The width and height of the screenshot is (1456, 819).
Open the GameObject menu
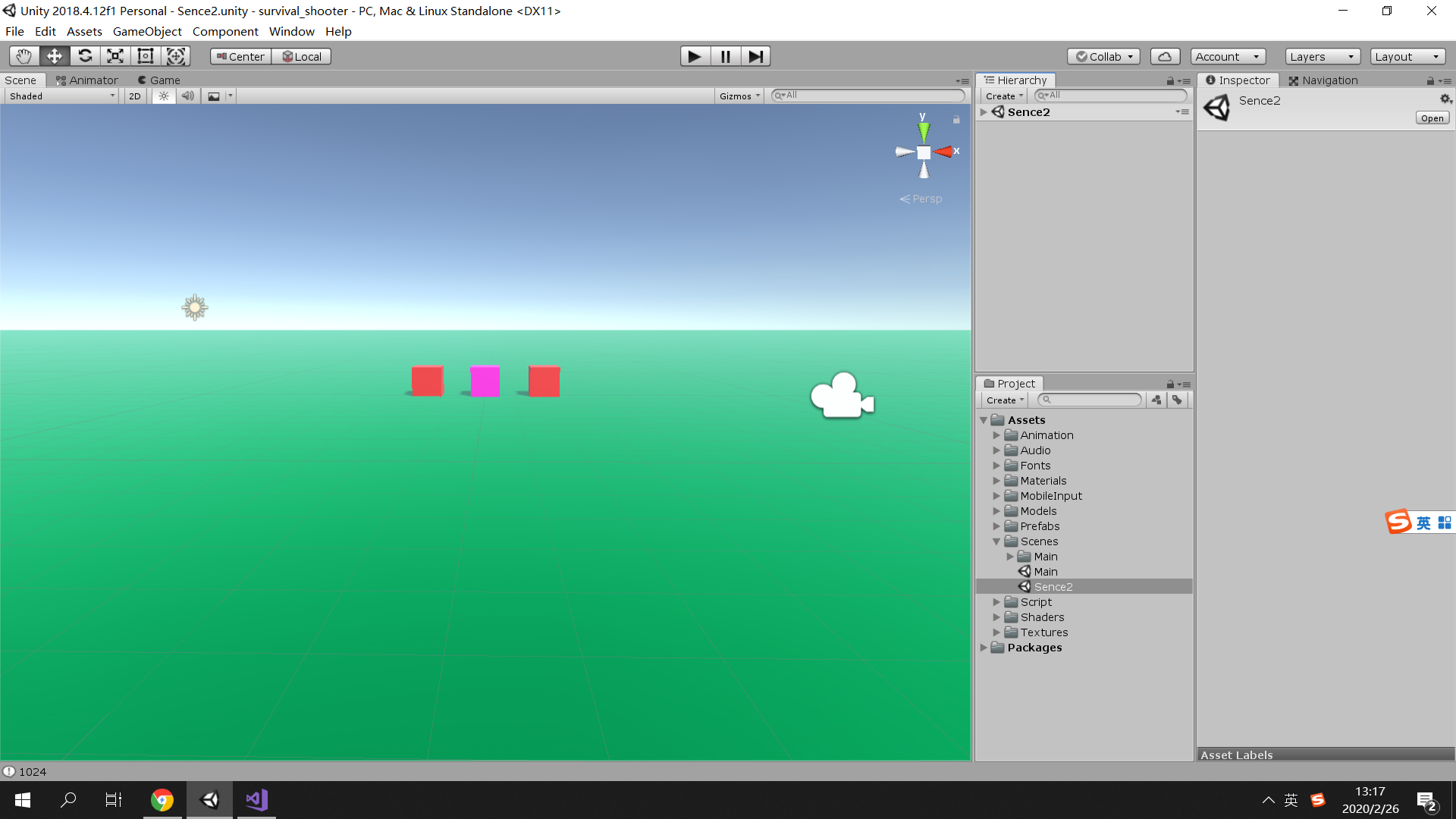[x=147, y=31]
